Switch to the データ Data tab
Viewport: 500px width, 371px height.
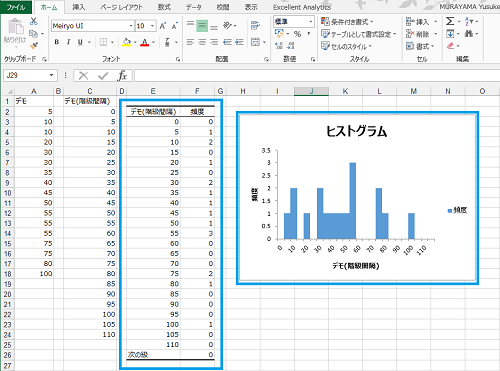tap(193, 7)
